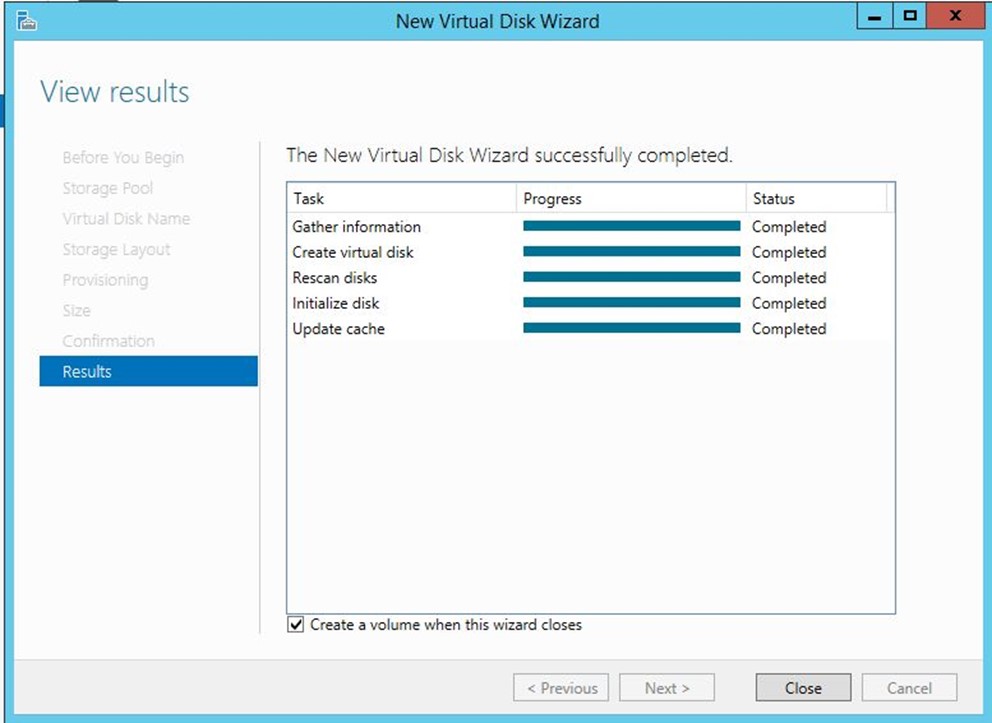The width and height of the screenshot is (992, 723).
Task: Select the Before You Begin step
Action: (x=123, y=158)
